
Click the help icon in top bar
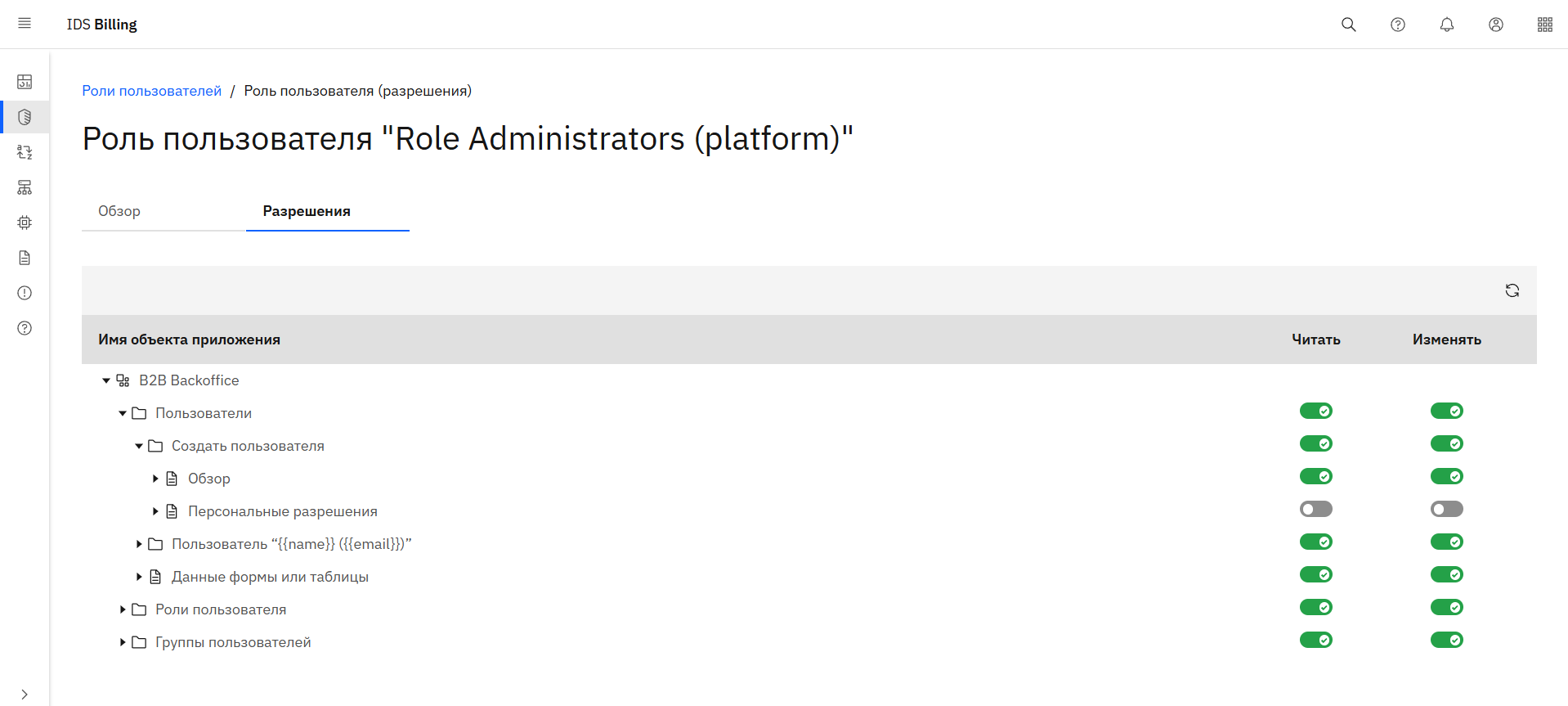point(1397,25)
